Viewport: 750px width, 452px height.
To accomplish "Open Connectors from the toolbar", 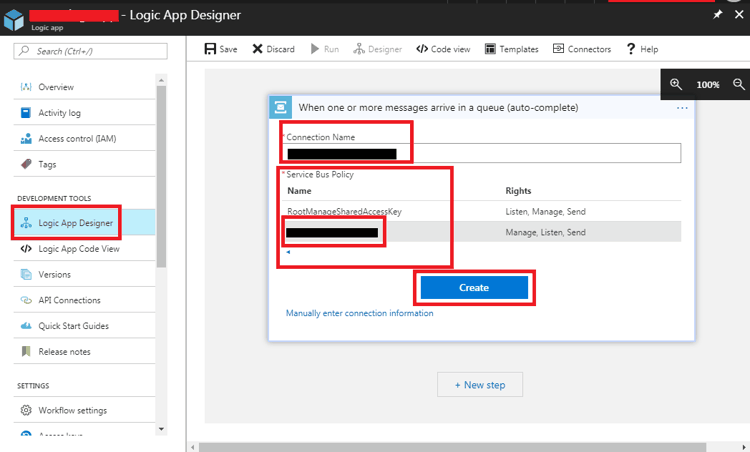I will click(x=582, y=49).
